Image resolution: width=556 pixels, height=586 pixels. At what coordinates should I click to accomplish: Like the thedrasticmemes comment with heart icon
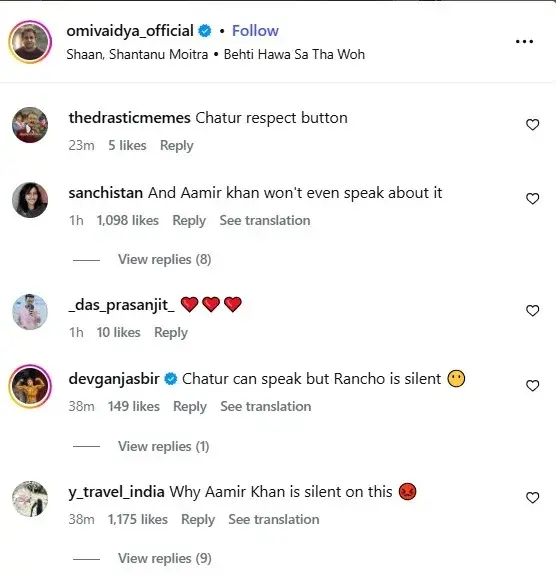[532, 124]
